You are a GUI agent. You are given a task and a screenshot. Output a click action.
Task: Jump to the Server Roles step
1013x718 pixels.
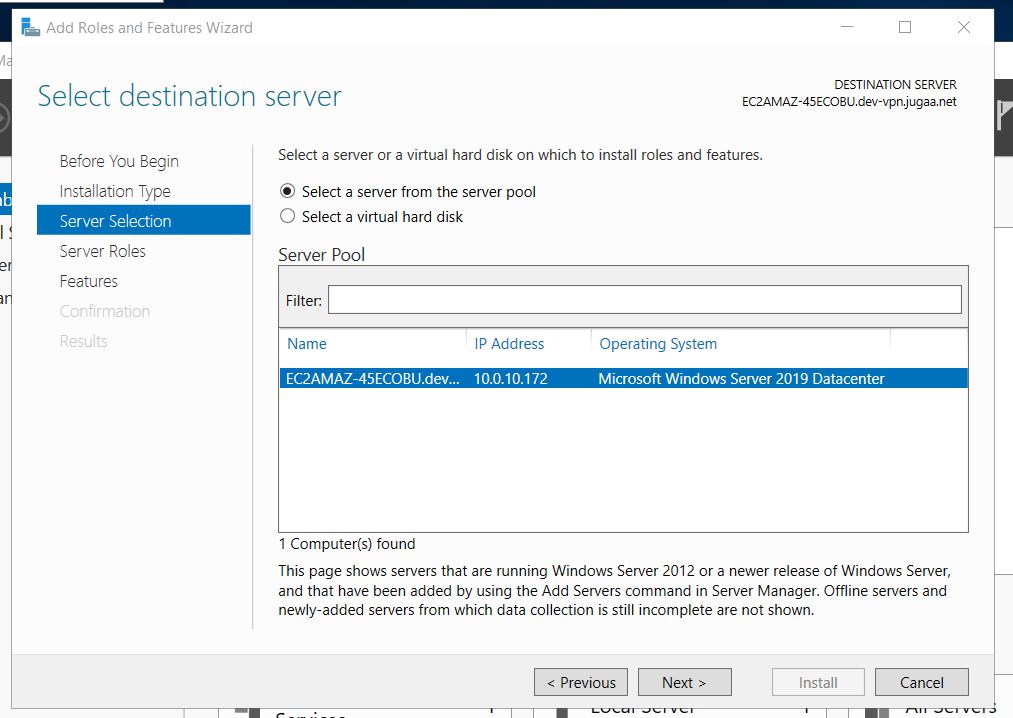coord(103,251)
